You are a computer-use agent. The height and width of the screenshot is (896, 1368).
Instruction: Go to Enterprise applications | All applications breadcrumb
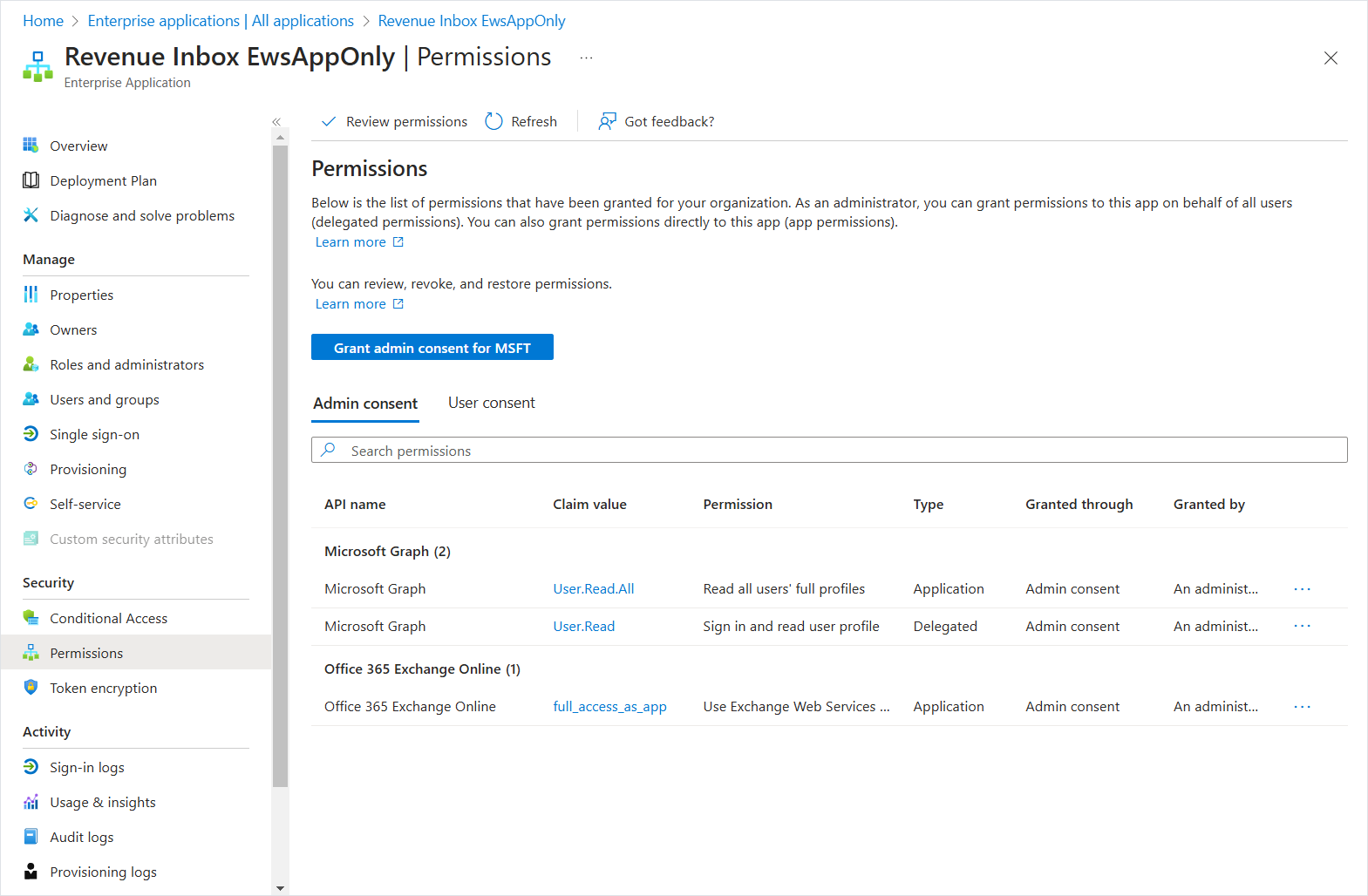[x=221, y=20]
